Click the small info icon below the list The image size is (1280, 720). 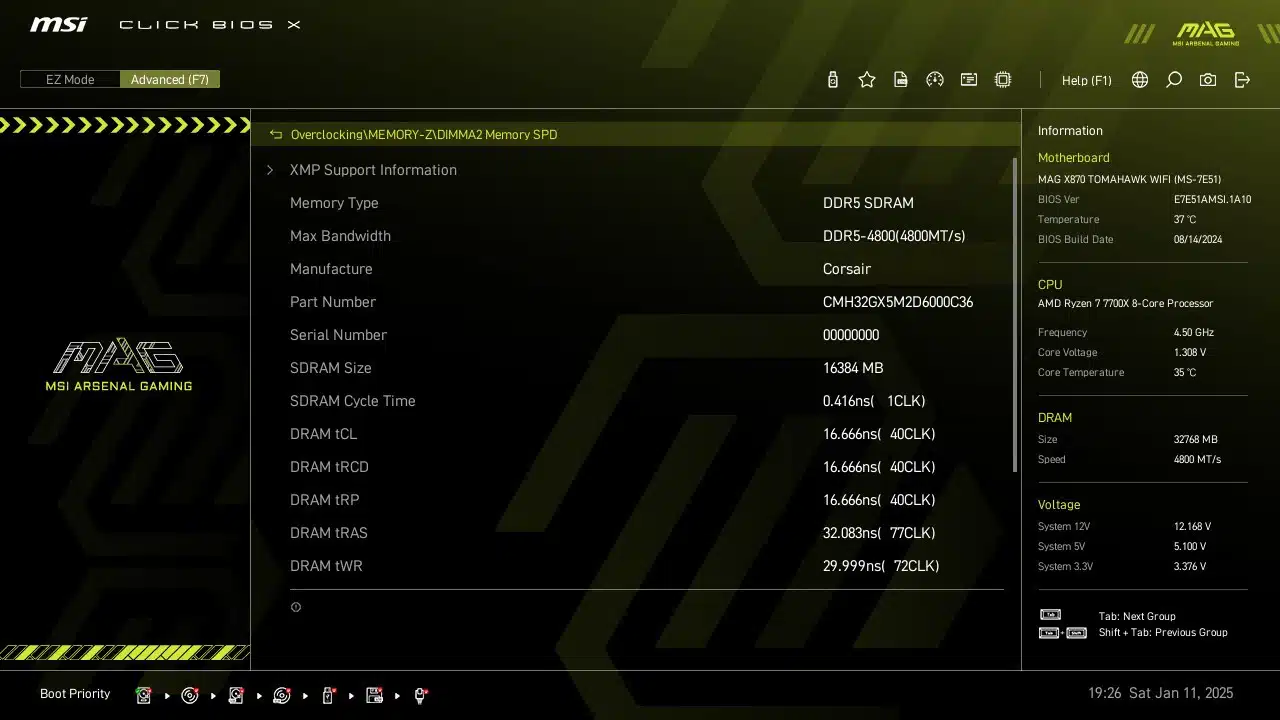296,607
